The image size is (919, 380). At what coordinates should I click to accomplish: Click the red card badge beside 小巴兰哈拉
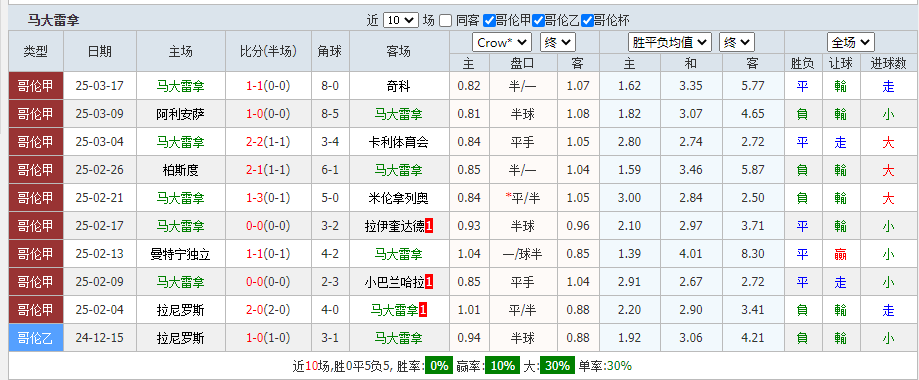click(x=430, y=282)
